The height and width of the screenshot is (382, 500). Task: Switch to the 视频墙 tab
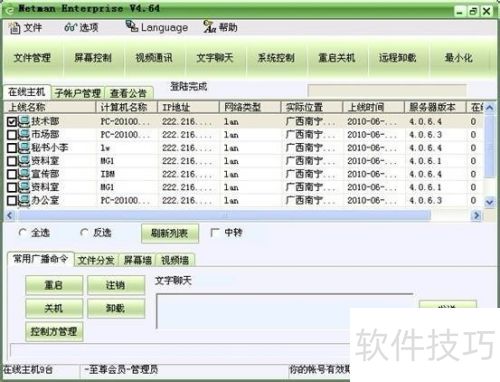175,260
